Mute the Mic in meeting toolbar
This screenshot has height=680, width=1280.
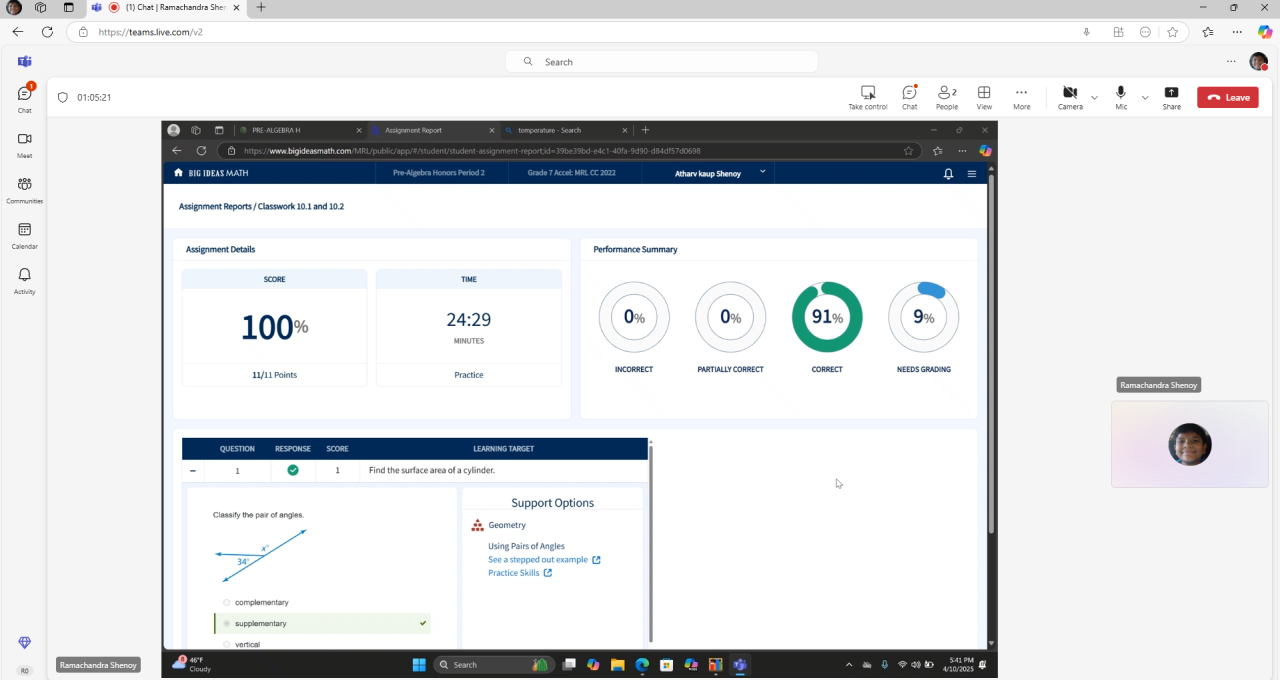(x=1121, y=97)
